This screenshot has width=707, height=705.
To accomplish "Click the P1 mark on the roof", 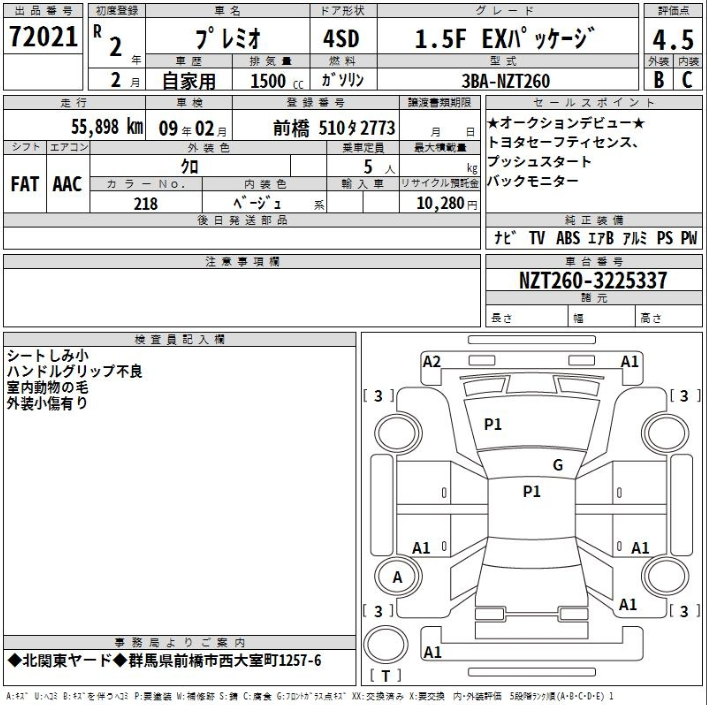I will [x=531, y=491].
